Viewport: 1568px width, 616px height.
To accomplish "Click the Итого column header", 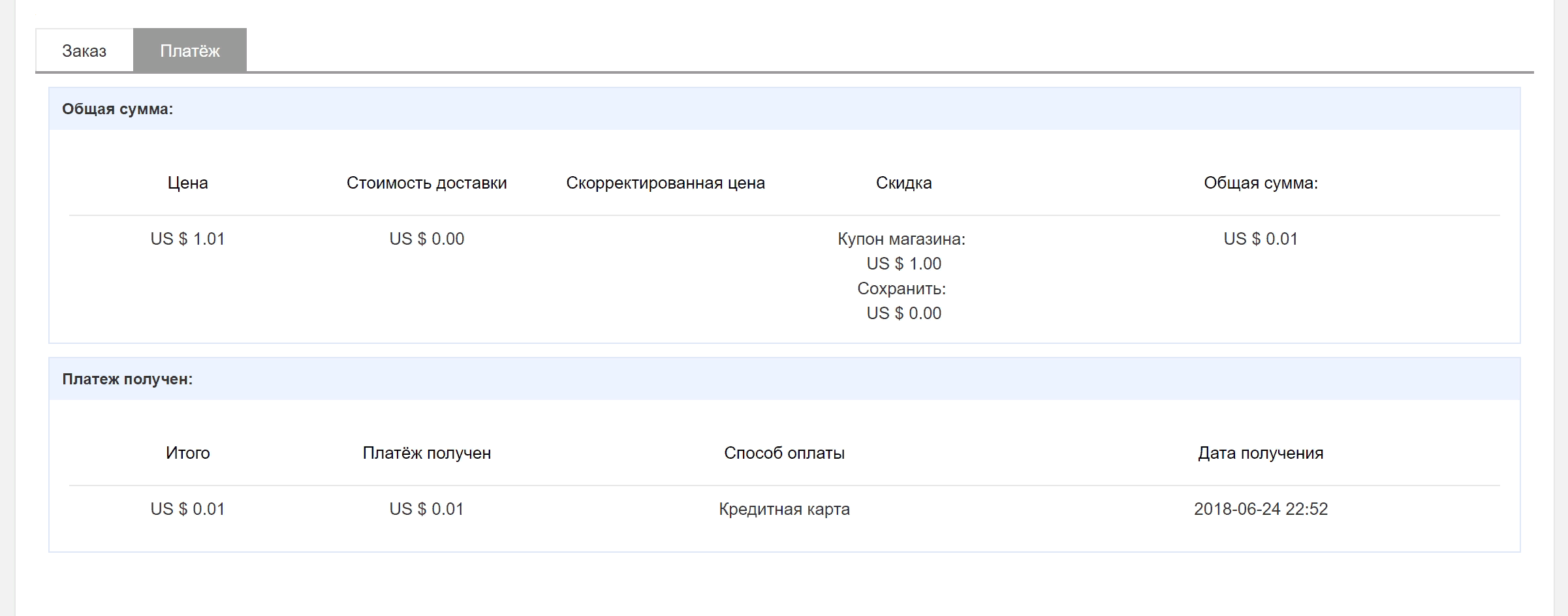I will click(188, 453).
